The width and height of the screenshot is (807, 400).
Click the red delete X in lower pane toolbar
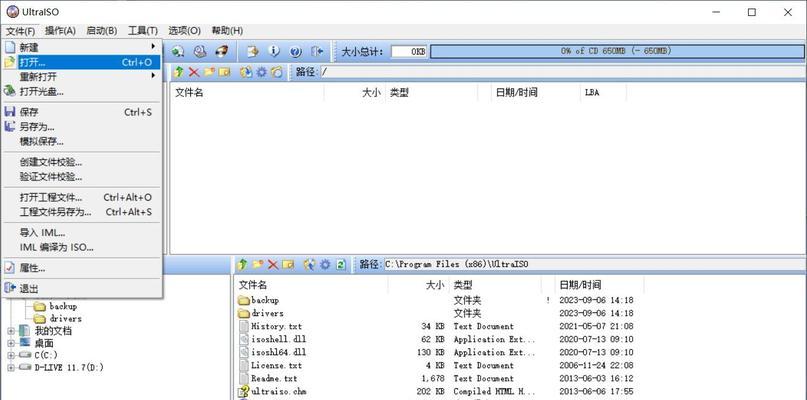[272, 265]
